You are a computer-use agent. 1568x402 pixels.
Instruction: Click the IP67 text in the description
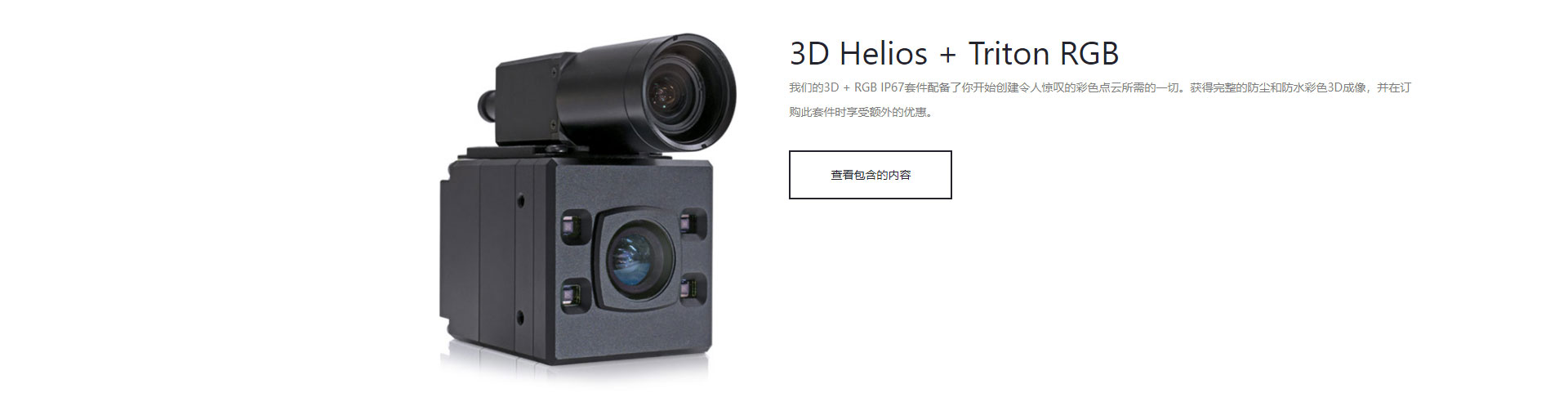tap(892, 87)
